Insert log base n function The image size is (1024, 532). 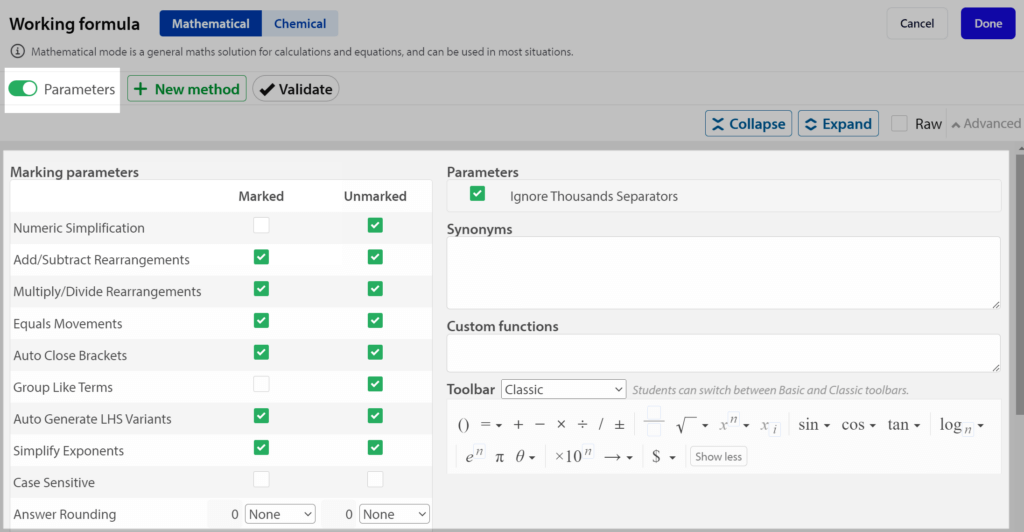coord(956,426)
